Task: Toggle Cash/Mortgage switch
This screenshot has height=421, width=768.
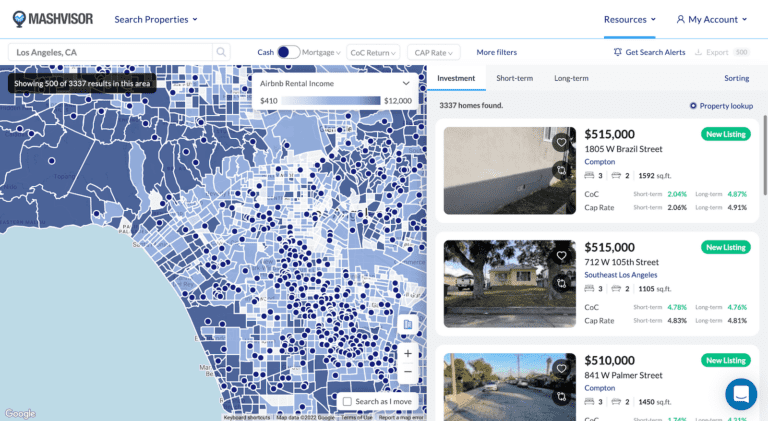Action: click(x=288, y=52)
